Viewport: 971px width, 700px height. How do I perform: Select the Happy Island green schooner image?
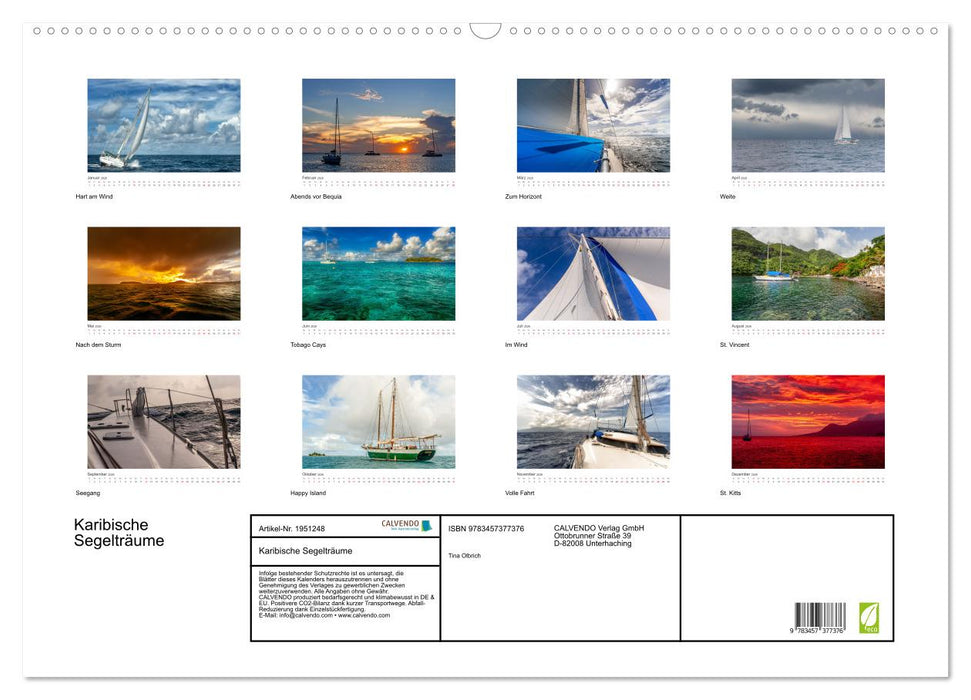point(379,421)
